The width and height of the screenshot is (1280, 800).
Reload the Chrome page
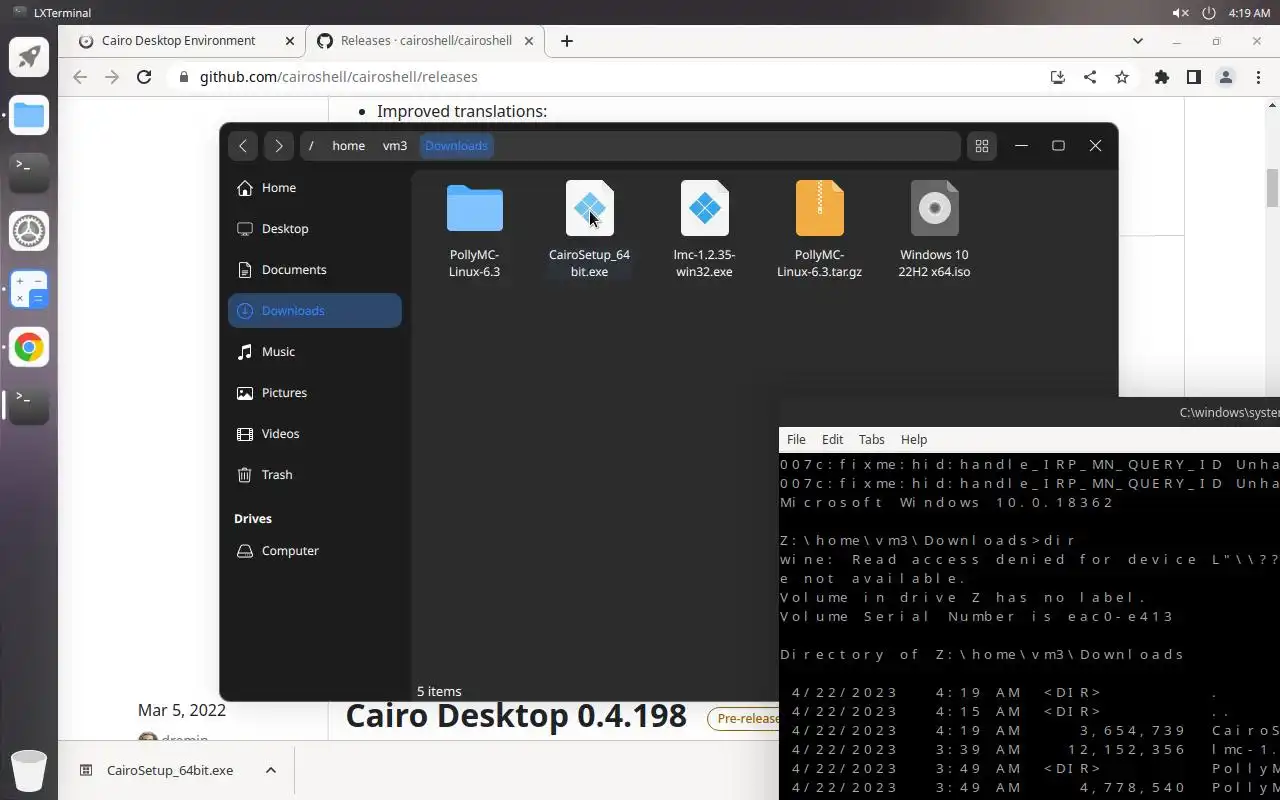144,77
